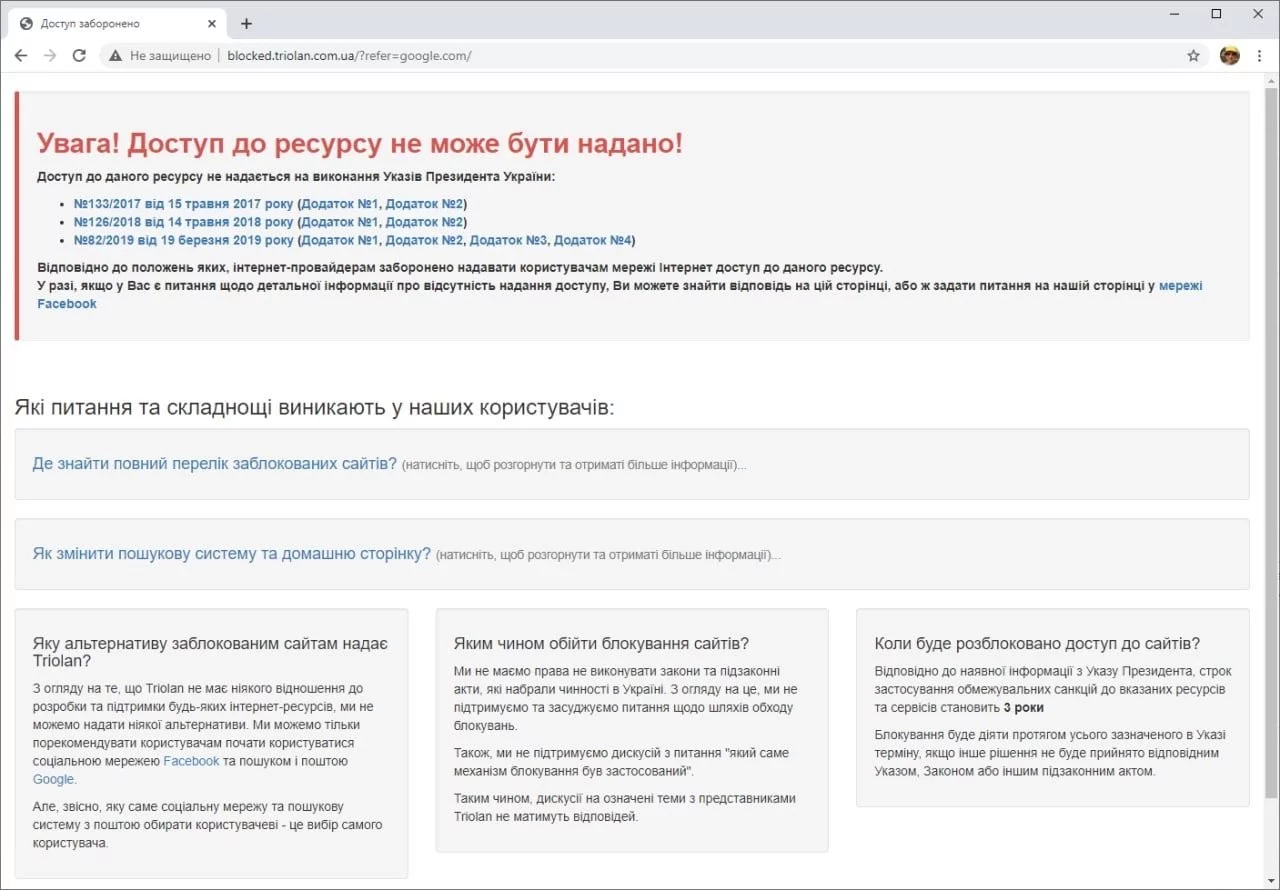Expand 'Де знайти повний перелік заблокованих сайтів?'

215,464
